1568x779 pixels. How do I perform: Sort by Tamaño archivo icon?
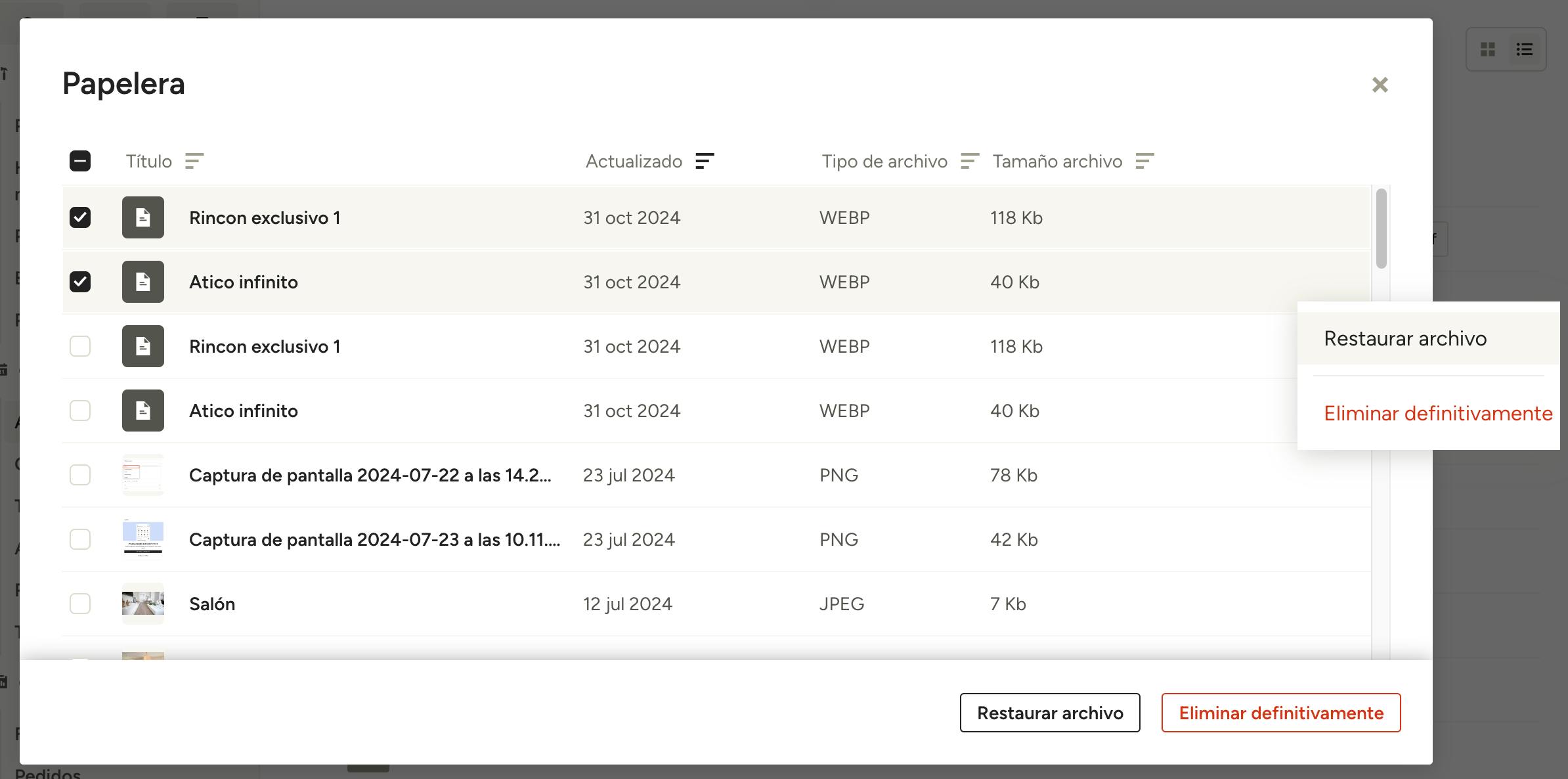point(1144,161)
